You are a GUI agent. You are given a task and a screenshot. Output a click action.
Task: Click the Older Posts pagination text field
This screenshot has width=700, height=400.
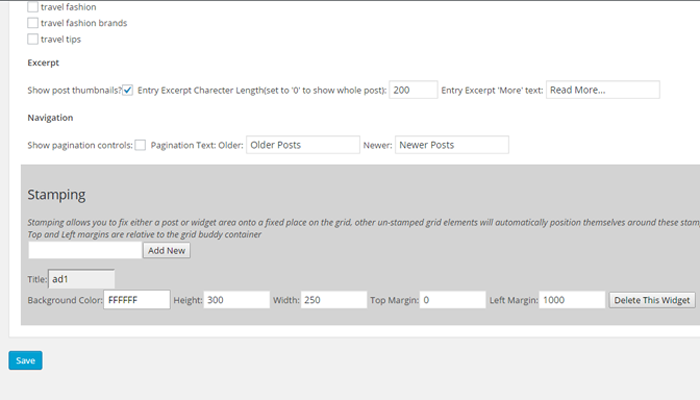303,145
